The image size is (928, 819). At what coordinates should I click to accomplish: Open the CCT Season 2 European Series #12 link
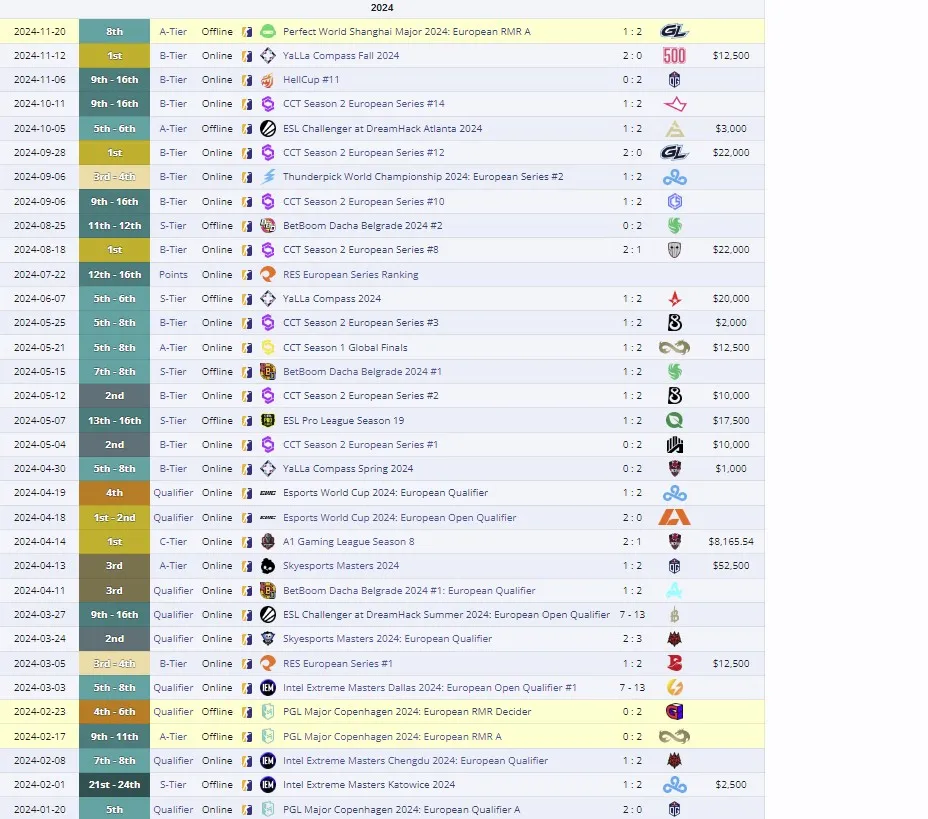click(x=363, y=153)
